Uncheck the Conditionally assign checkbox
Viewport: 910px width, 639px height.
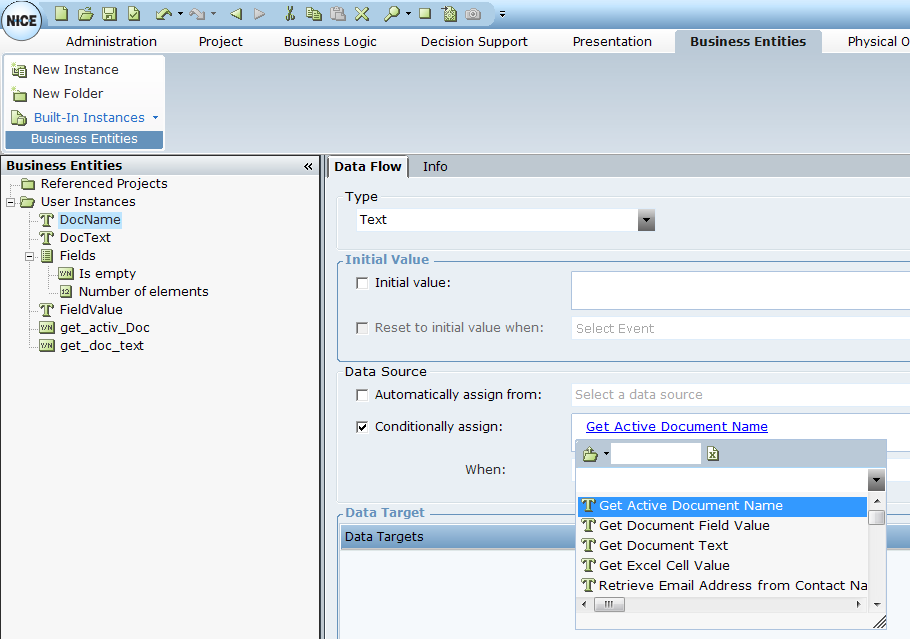coord(362,427)
